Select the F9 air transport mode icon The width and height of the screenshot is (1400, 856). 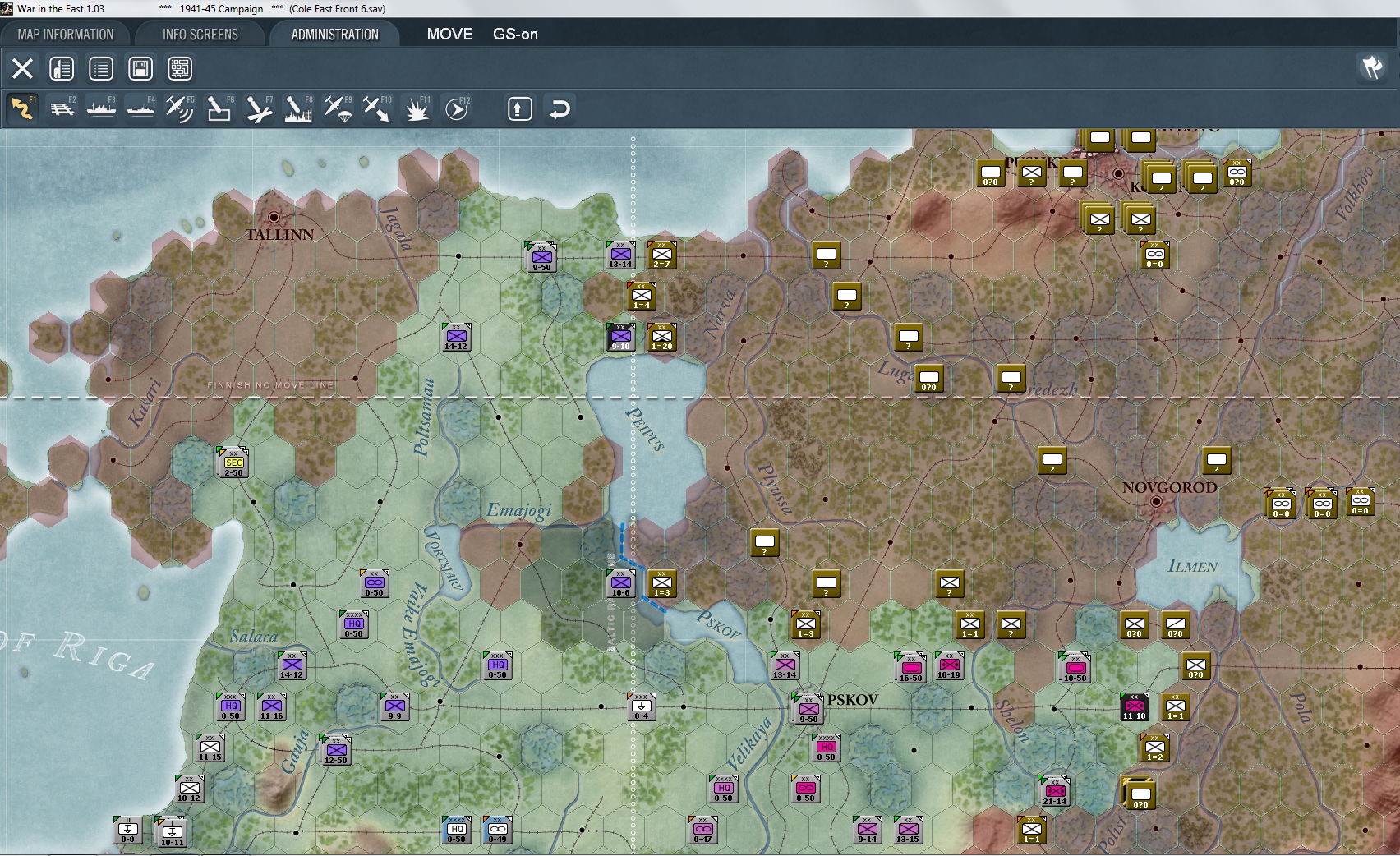pos(338,108)
